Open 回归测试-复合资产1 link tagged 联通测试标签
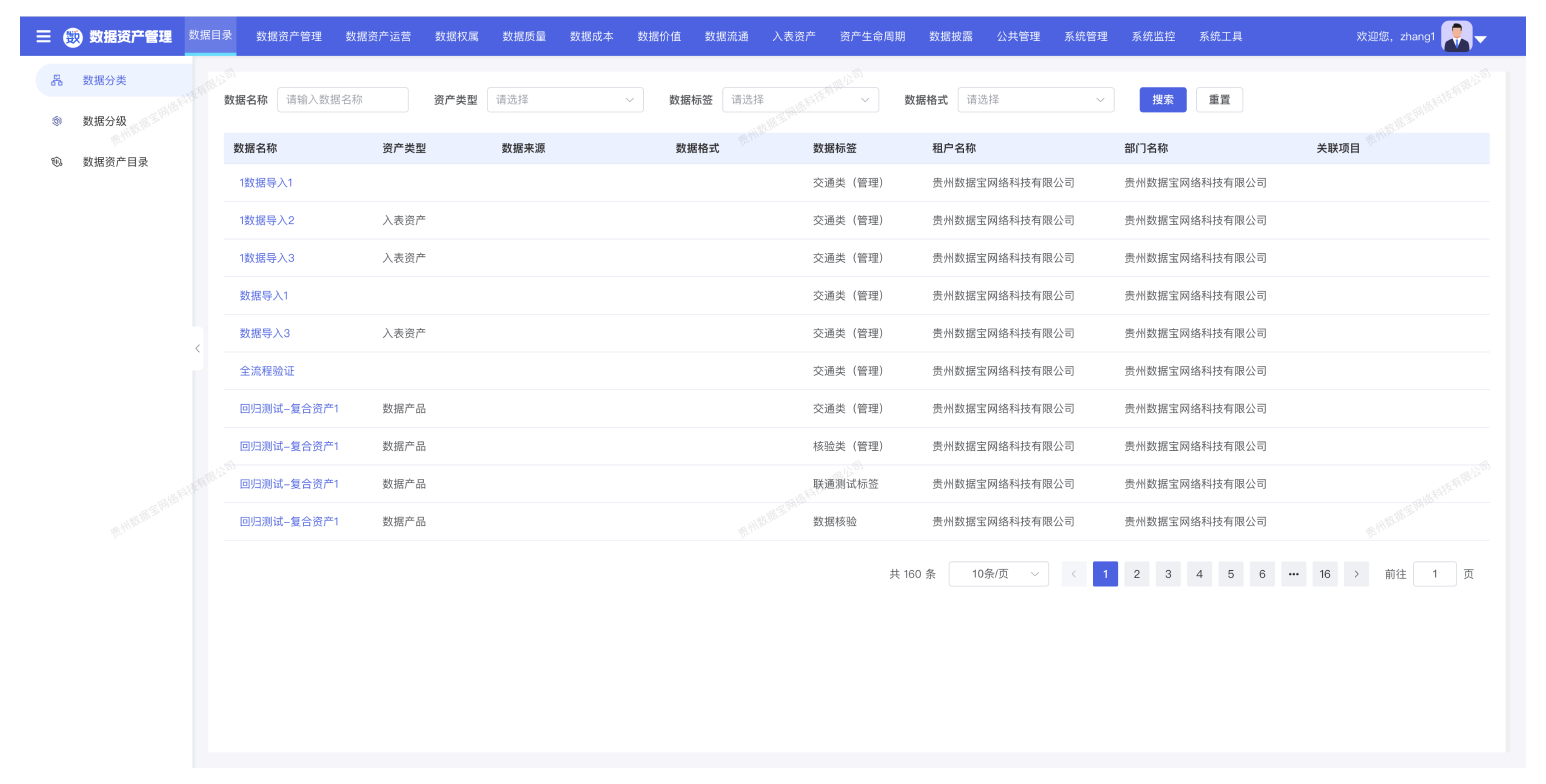The height and width of the screenshot is (784, 1546). tap(289, 484)
